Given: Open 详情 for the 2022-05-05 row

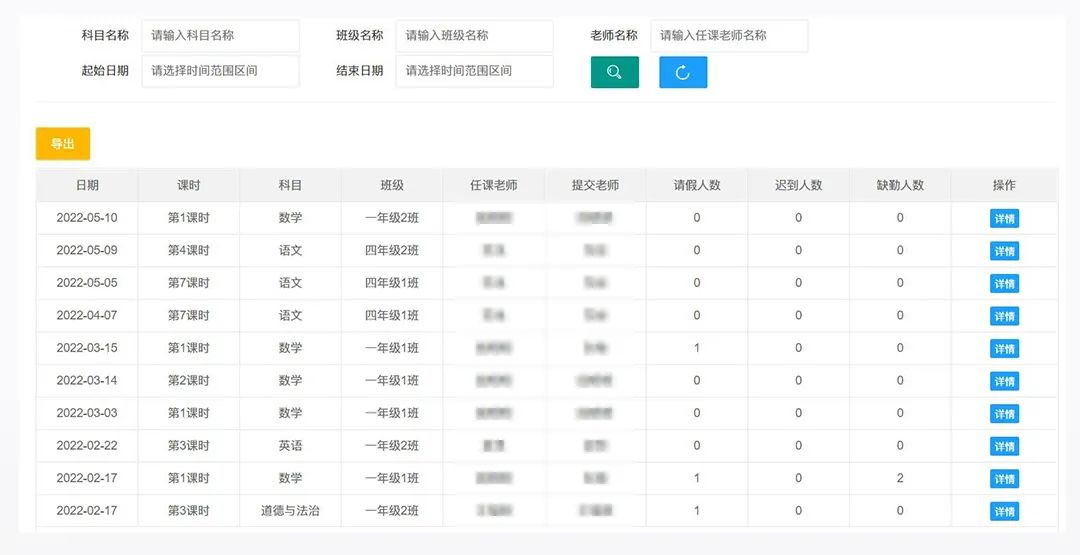Looking at the screenshot, I should point(1004,283).
